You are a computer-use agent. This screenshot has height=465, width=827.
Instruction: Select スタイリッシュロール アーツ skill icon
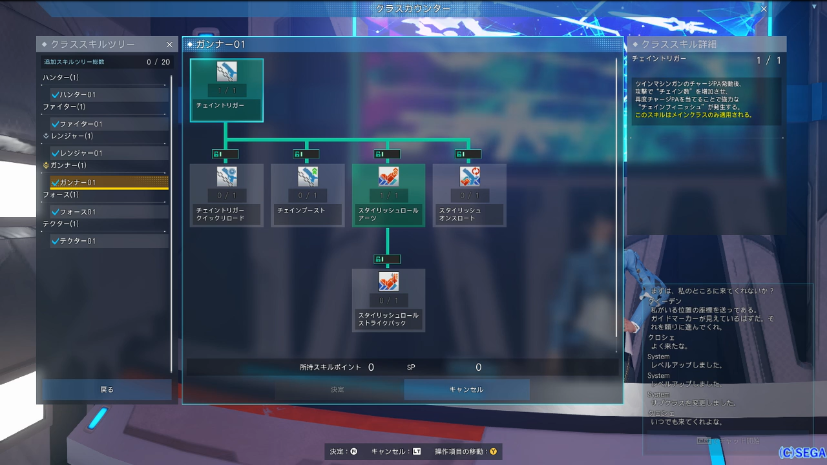[x=389, y=177]
